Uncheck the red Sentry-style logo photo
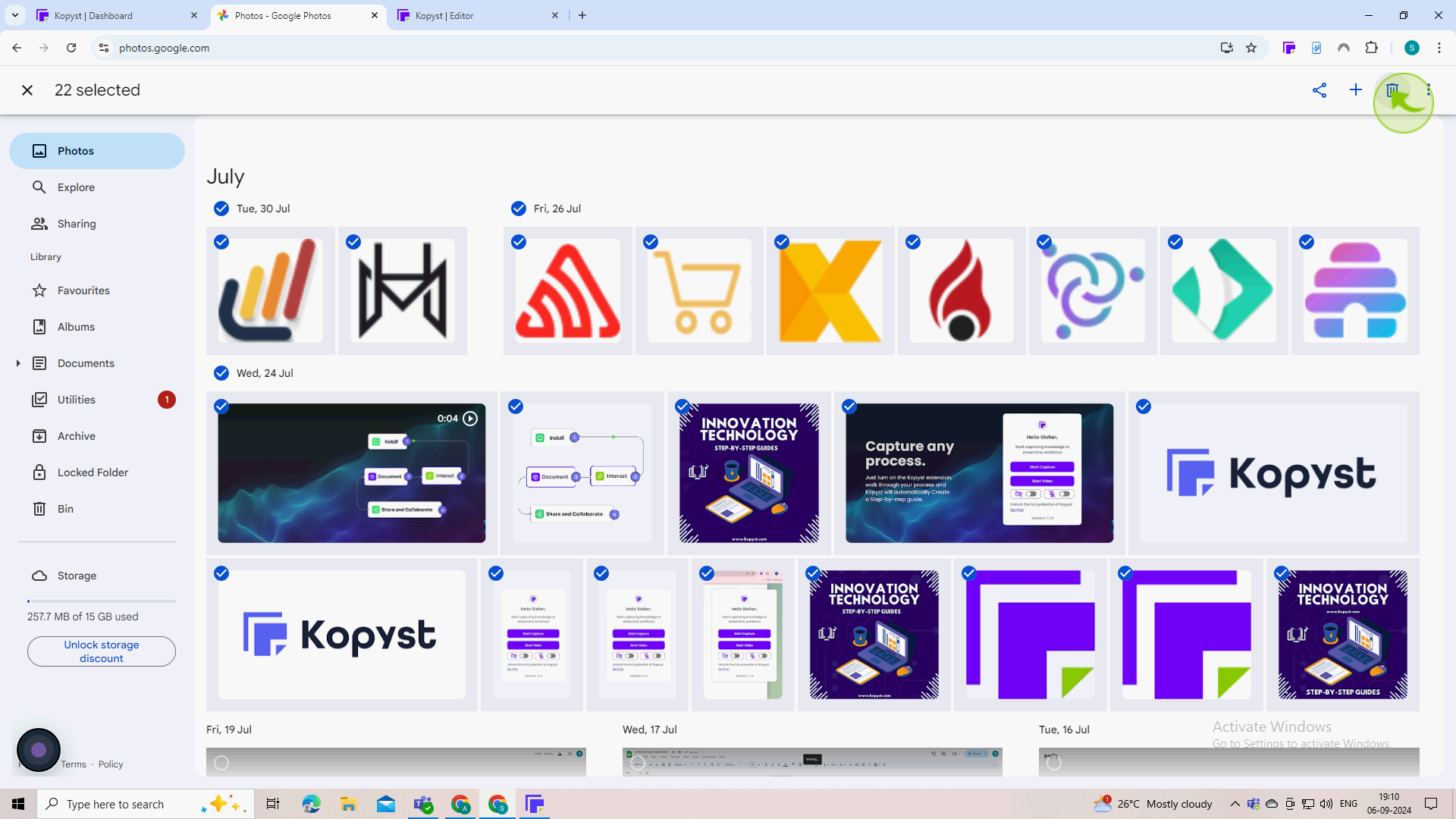Screen dimensions: 1456x819 (519, 242)
